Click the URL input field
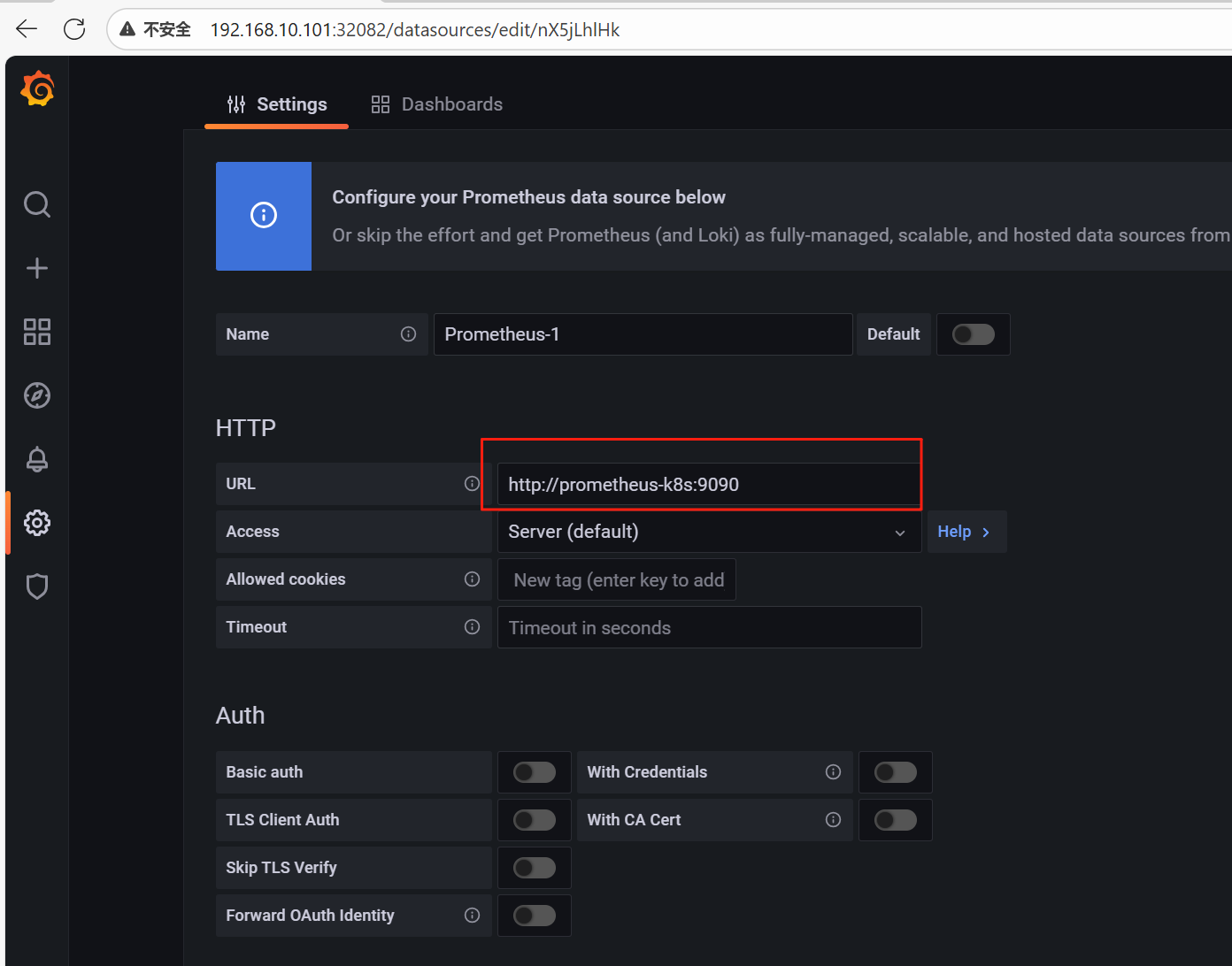Image resolution: width=1232 pixels, height=966 pixels. (709, 484)
